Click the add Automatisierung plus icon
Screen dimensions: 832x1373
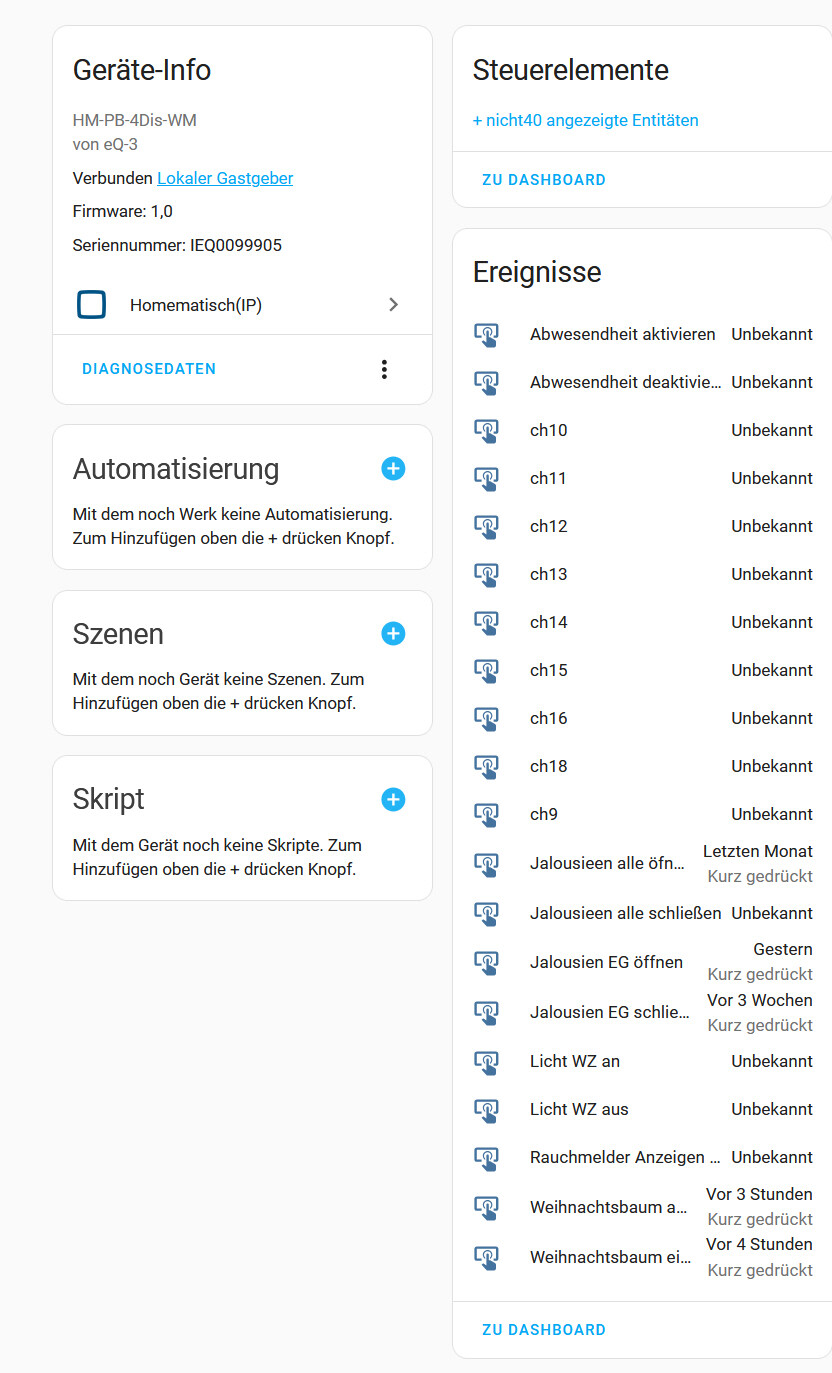pos(393,469)
